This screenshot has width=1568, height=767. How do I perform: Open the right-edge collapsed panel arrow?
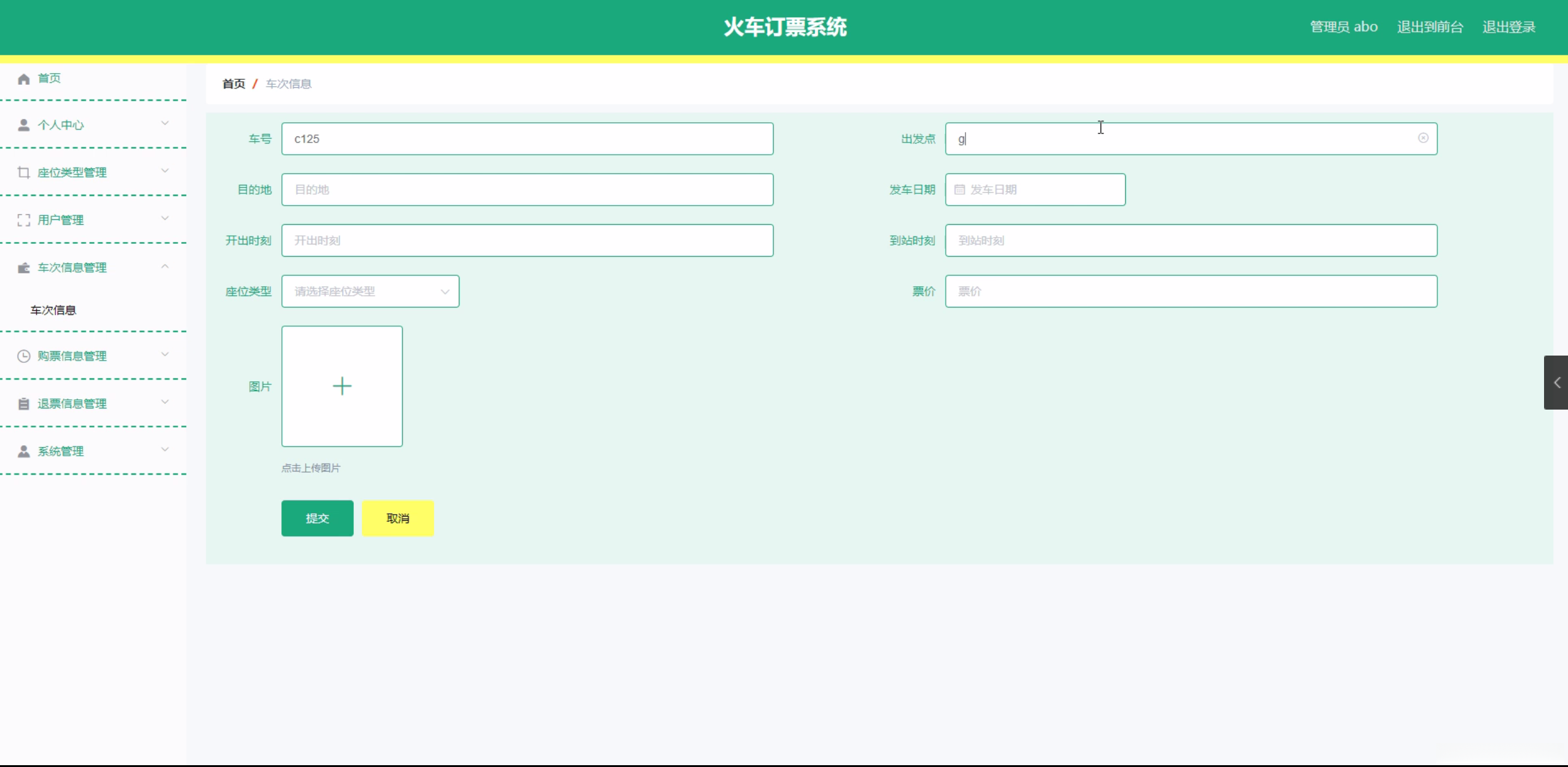point(1556,383)
